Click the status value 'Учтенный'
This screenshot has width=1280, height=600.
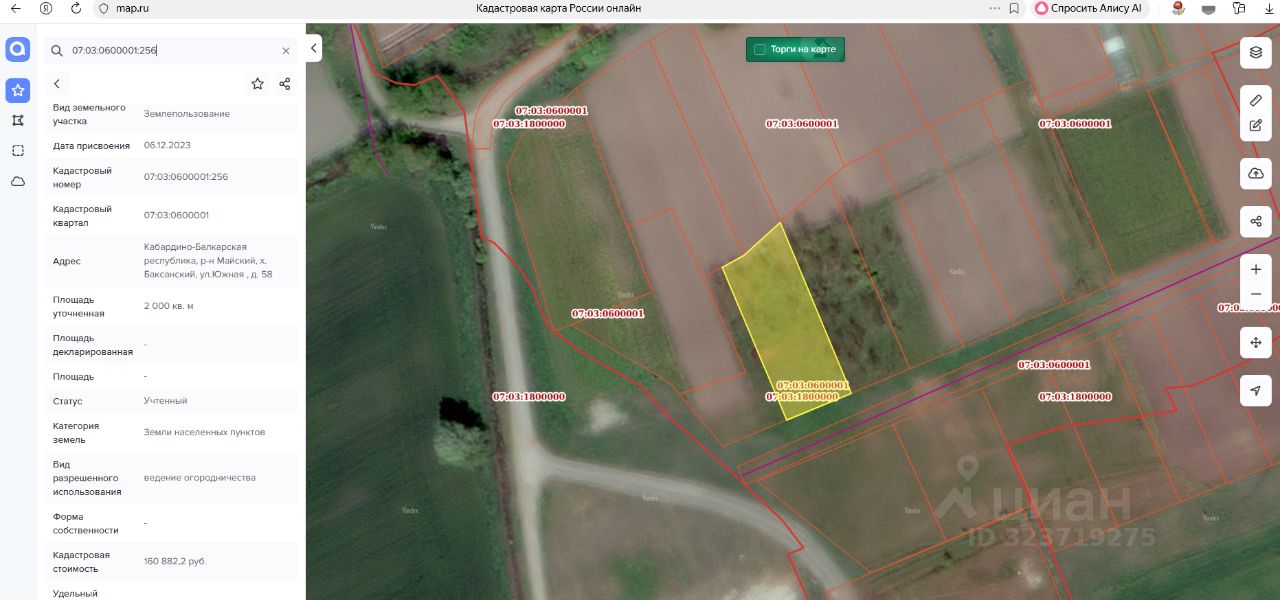coord(166,401)
